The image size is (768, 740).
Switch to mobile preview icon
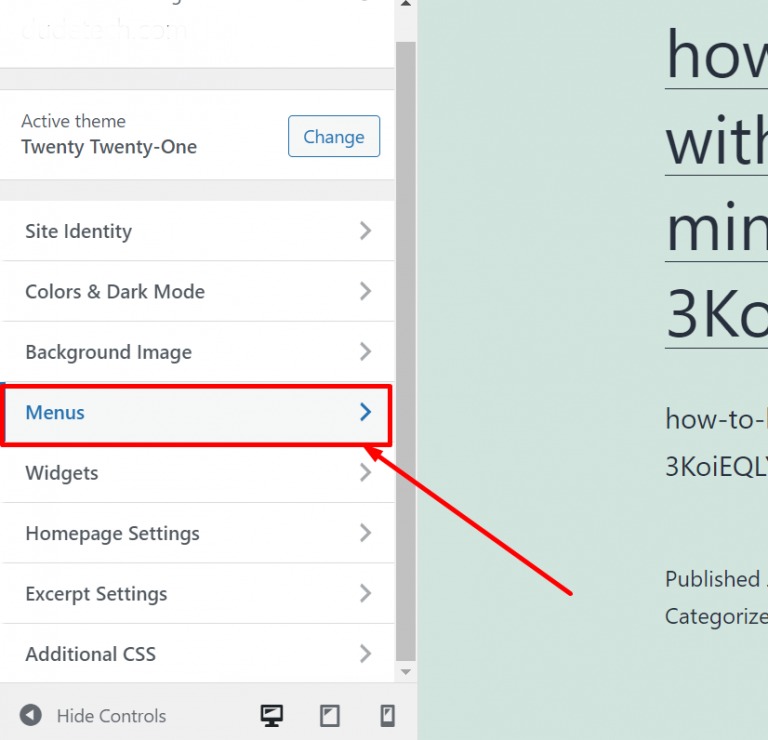(x=387, y=715)
